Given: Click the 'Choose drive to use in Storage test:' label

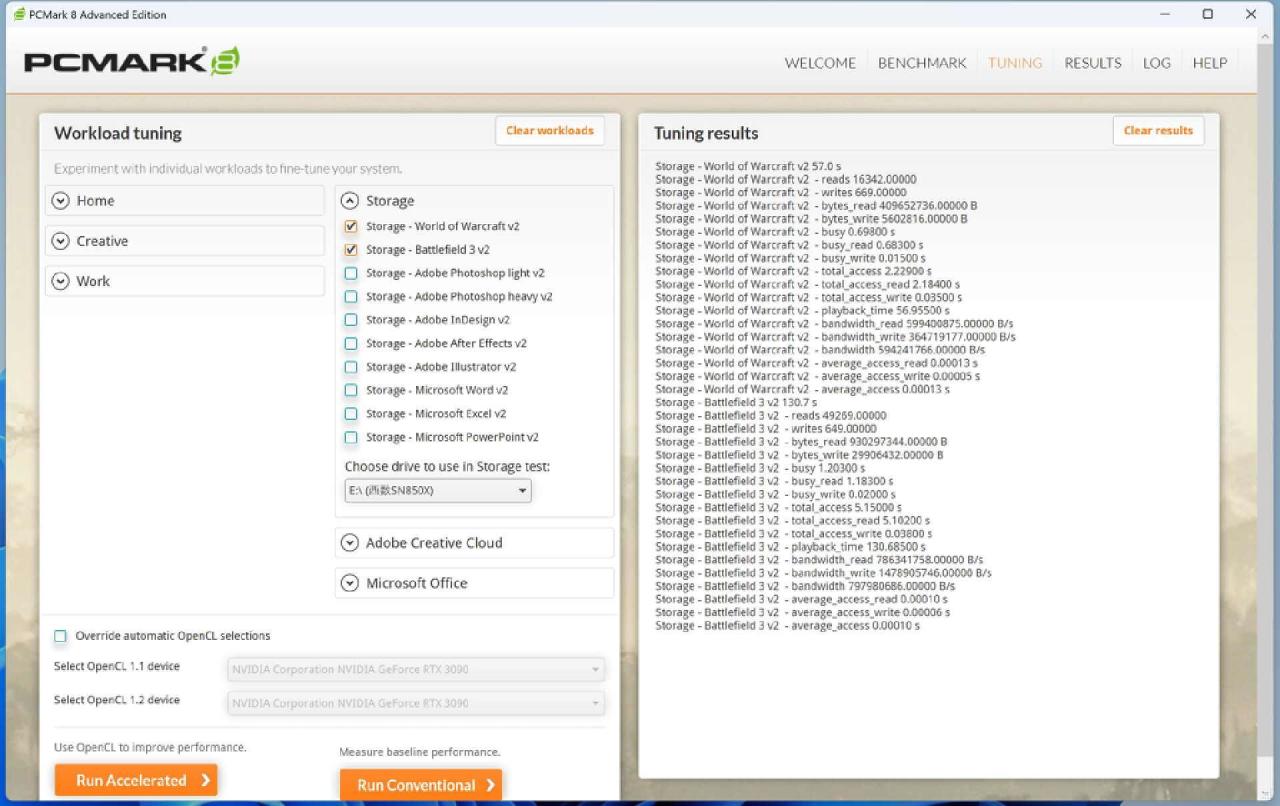Looking at the screenshot, I should pos(448,467).
